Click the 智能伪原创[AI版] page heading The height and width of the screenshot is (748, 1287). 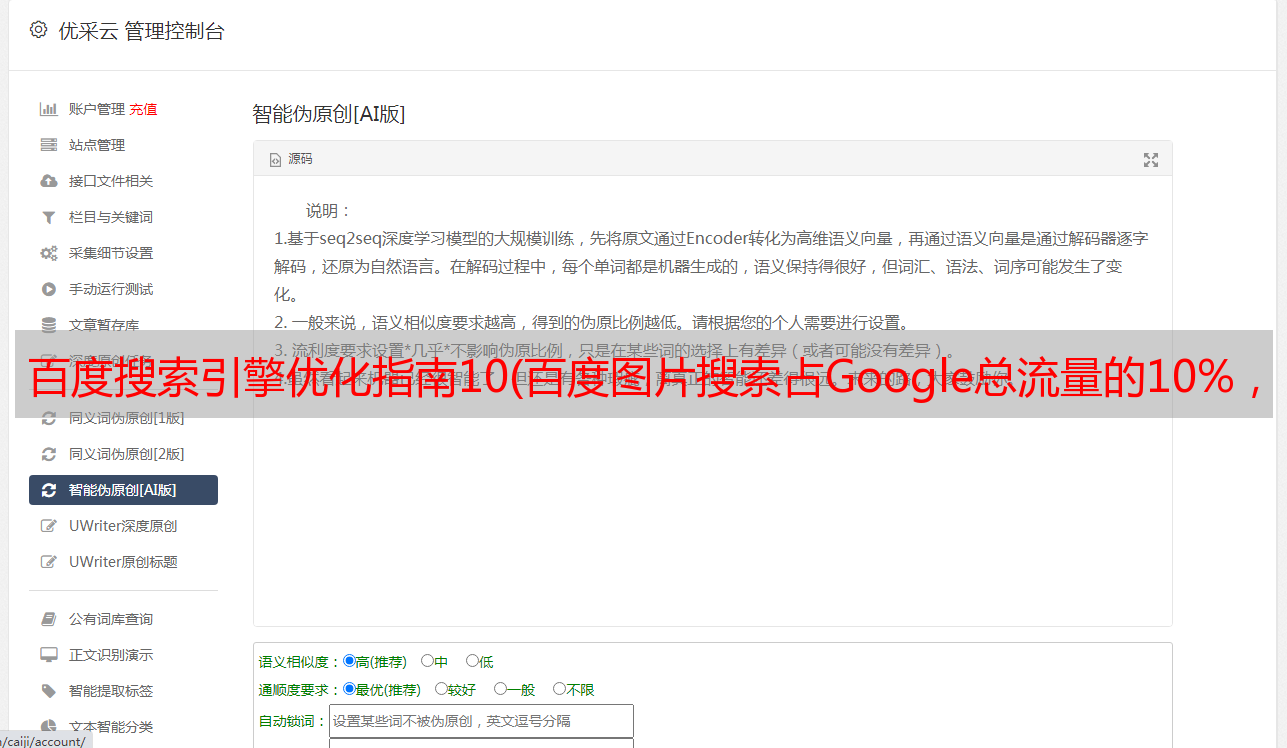[x=329, y=114]
